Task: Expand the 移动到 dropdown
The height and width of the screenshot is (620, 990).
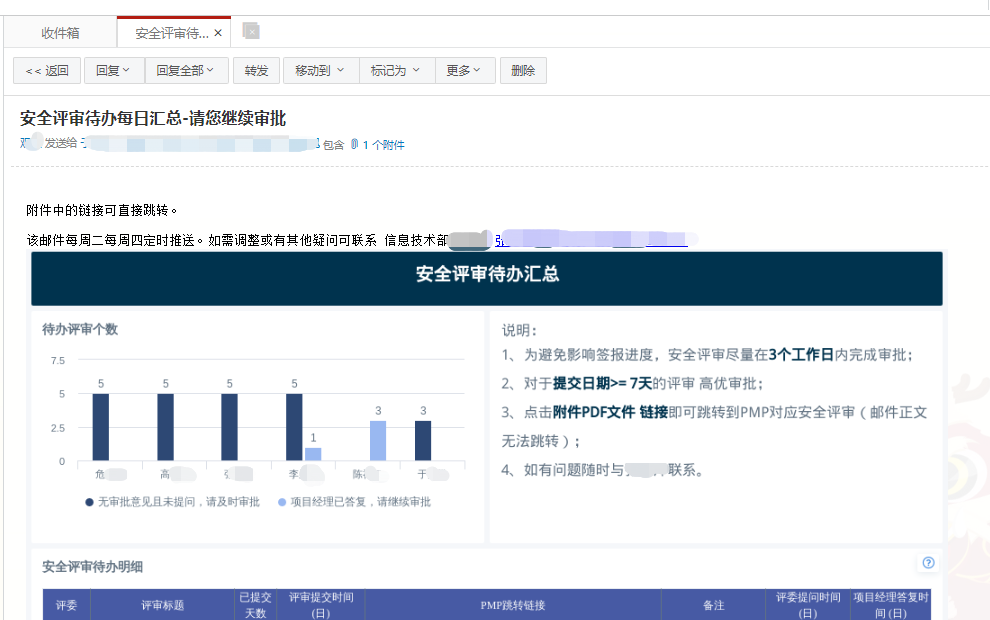Action: 319,71
